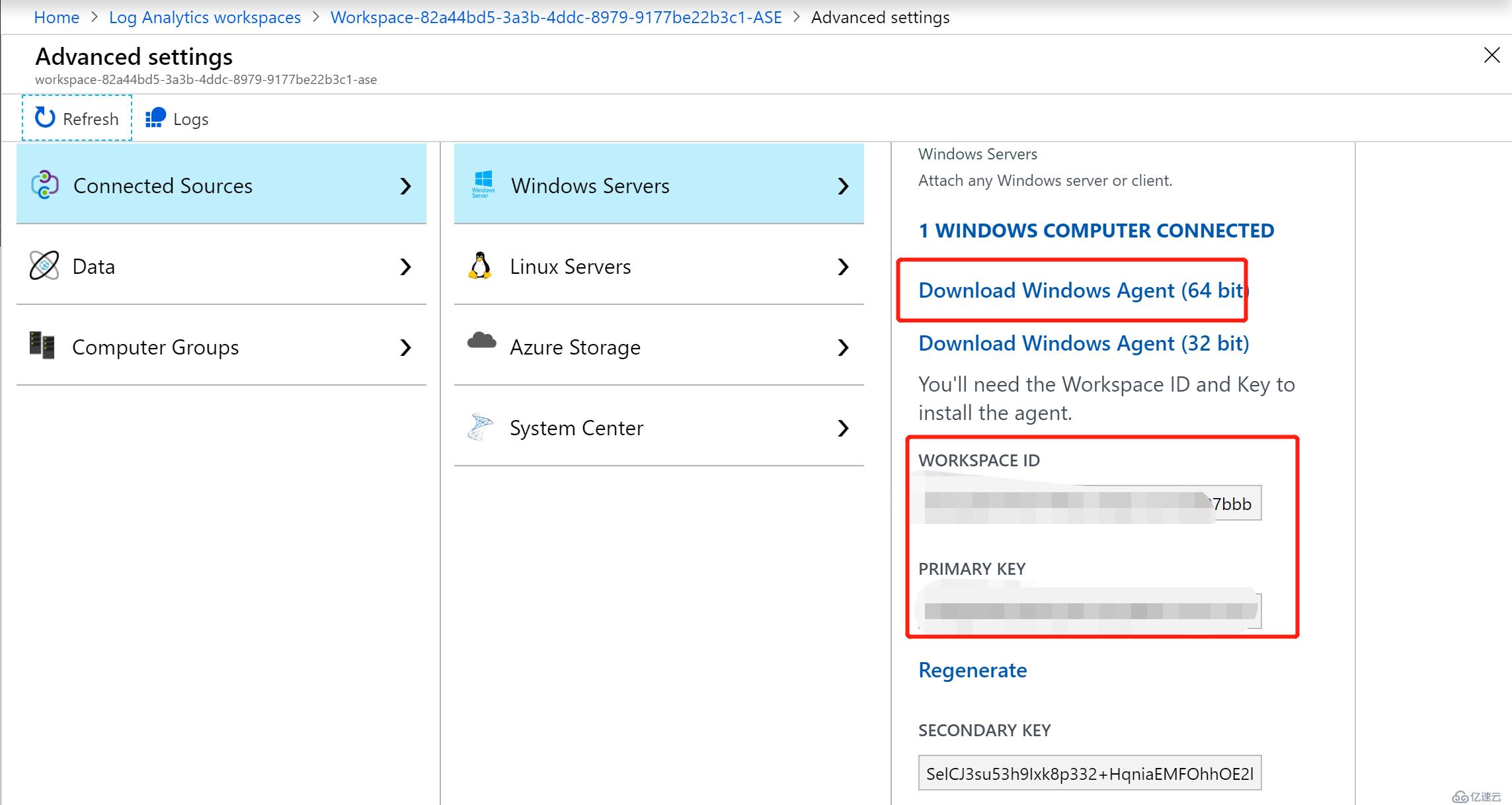Click the Workspace ID field
The width and height of the screenshot is (1512, 805).
[1090, 503]
